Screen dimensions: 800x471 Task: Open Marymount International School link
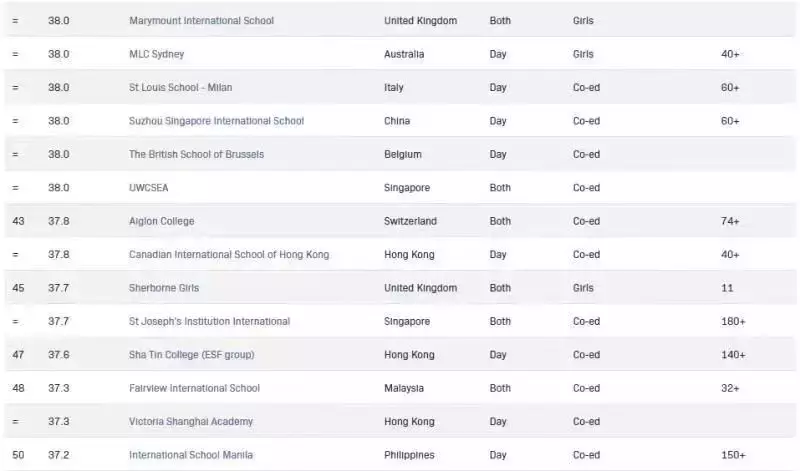(201, 21)
